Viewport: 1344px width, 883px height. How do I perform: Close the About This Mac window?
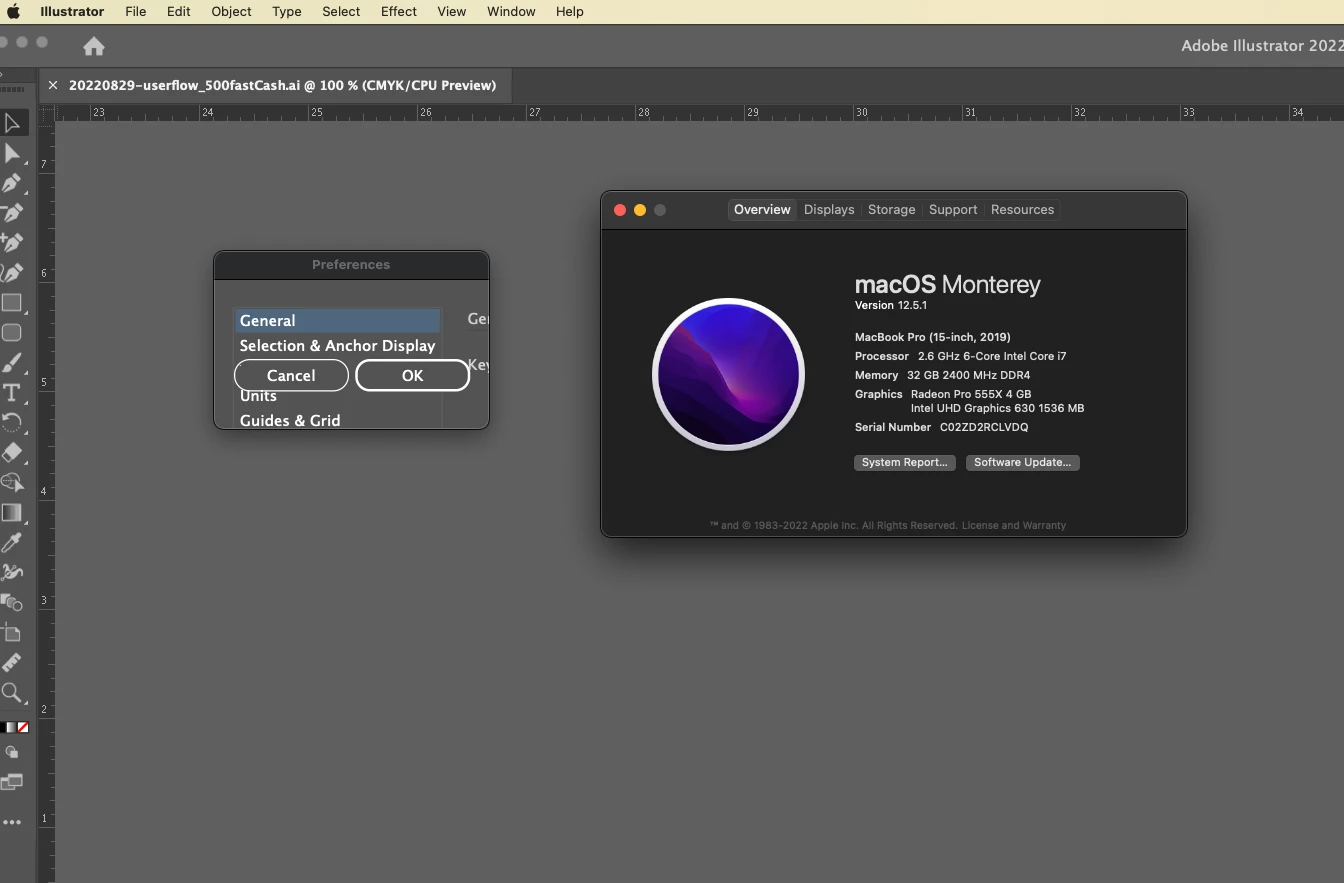pyautogui.click(x=620, y=210)
